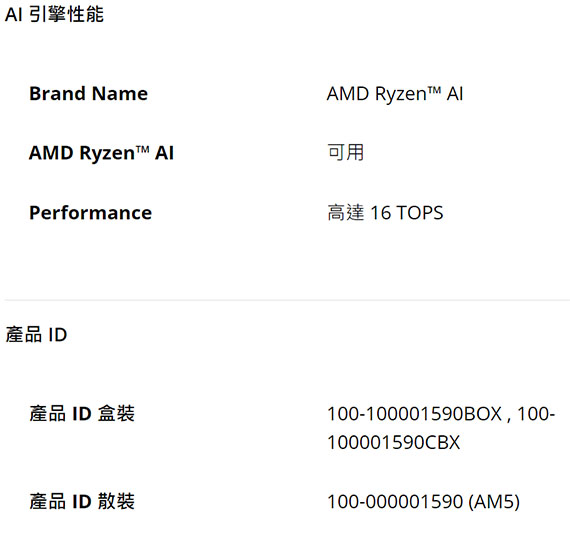Image resolution: width=570 pixels, height=543 pixels.
Task: Select the Performance row label
Action: 91,213
